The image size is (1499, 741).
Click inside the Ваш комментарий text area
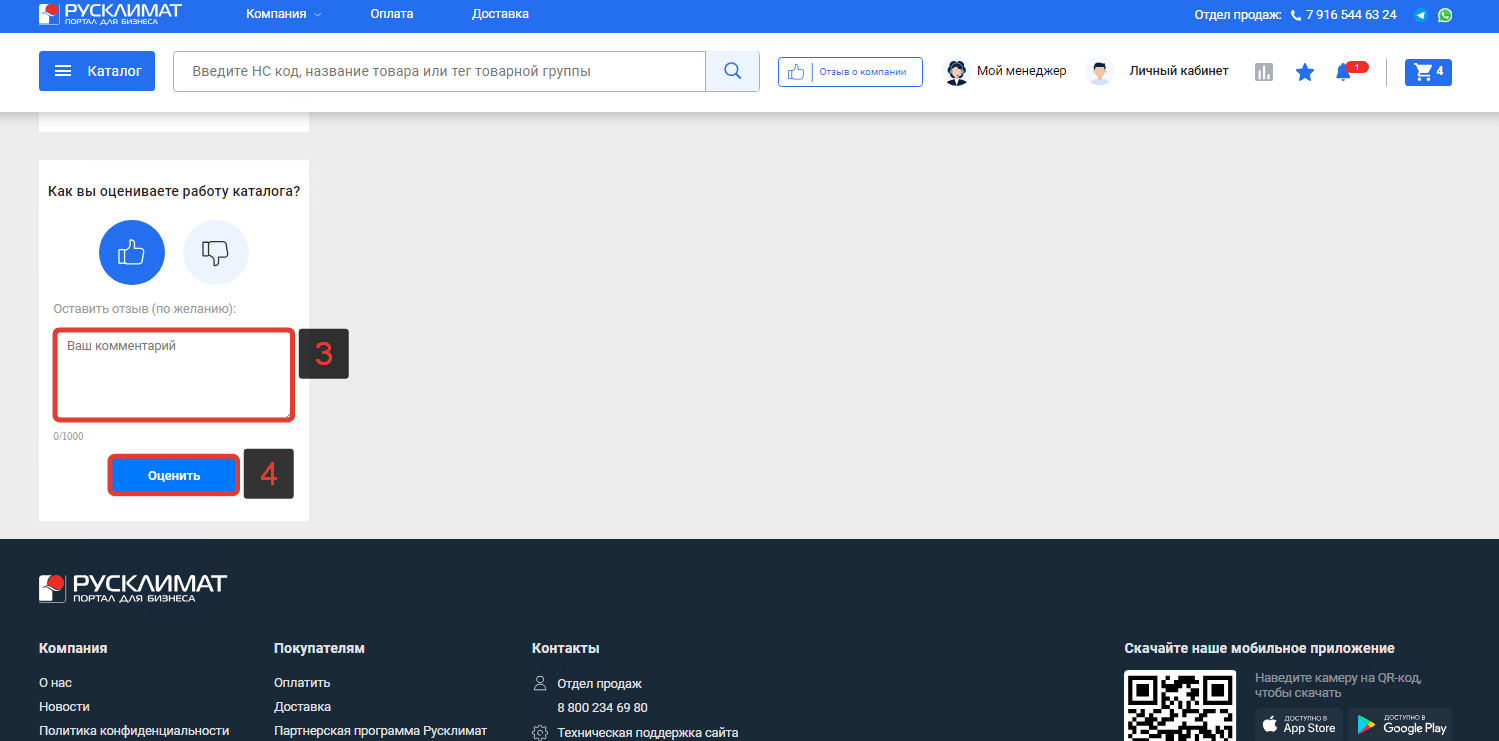(x=174, y=375)
